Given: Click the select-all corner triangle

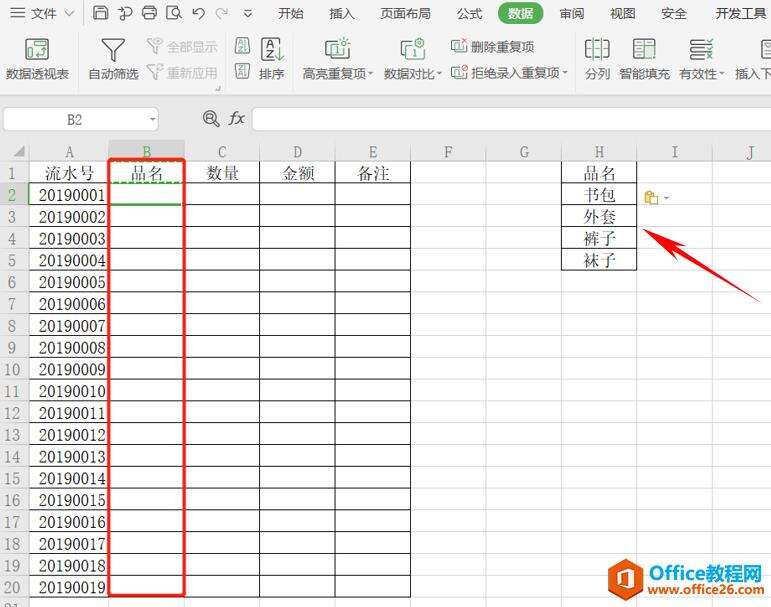Looking at the screenshot, I should click(19, 151).
